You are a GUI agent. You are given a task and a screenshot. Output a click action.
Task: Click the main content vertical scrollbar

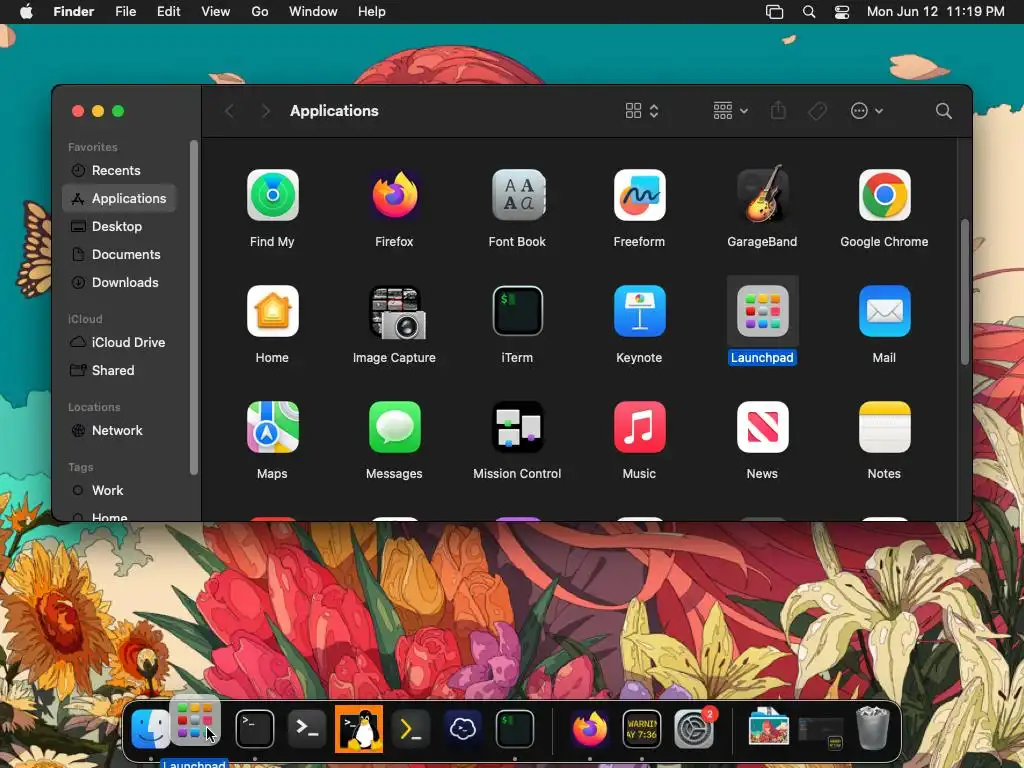pos(965,292)
